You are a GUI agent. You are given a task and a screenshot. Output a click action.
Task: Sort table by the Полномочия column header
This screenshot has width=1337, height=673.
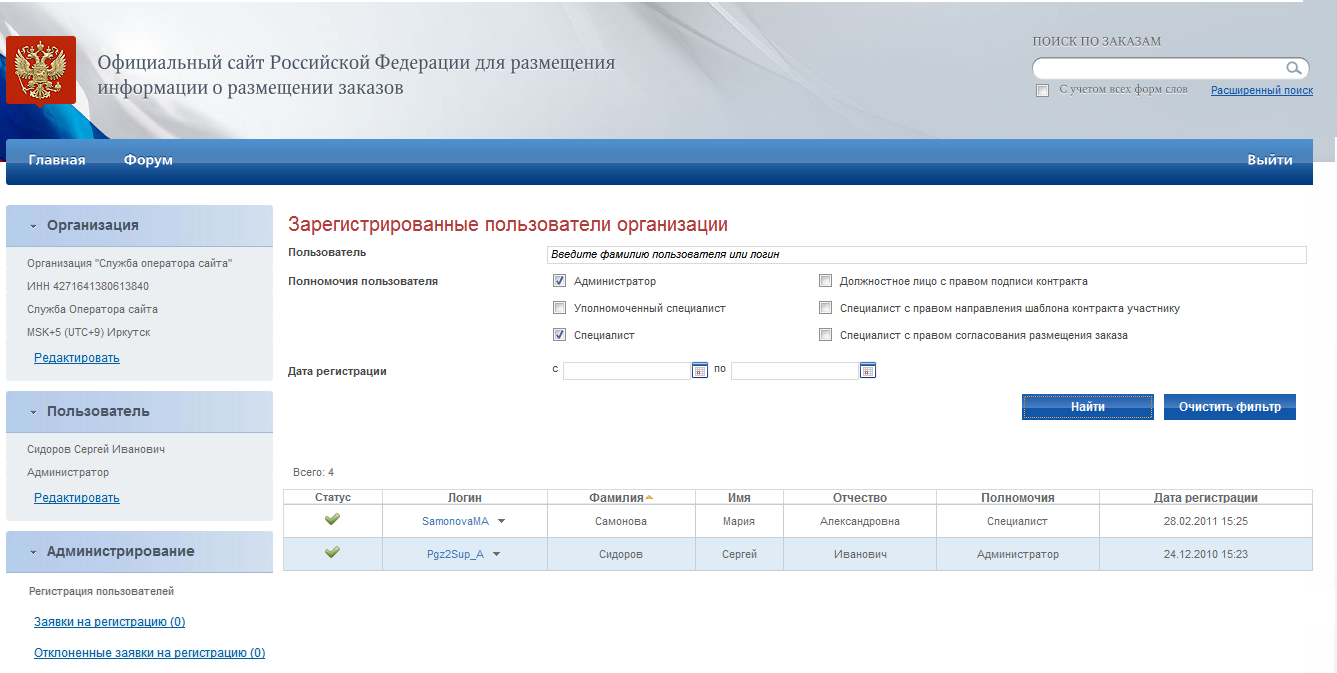(x=1018, y=497)
